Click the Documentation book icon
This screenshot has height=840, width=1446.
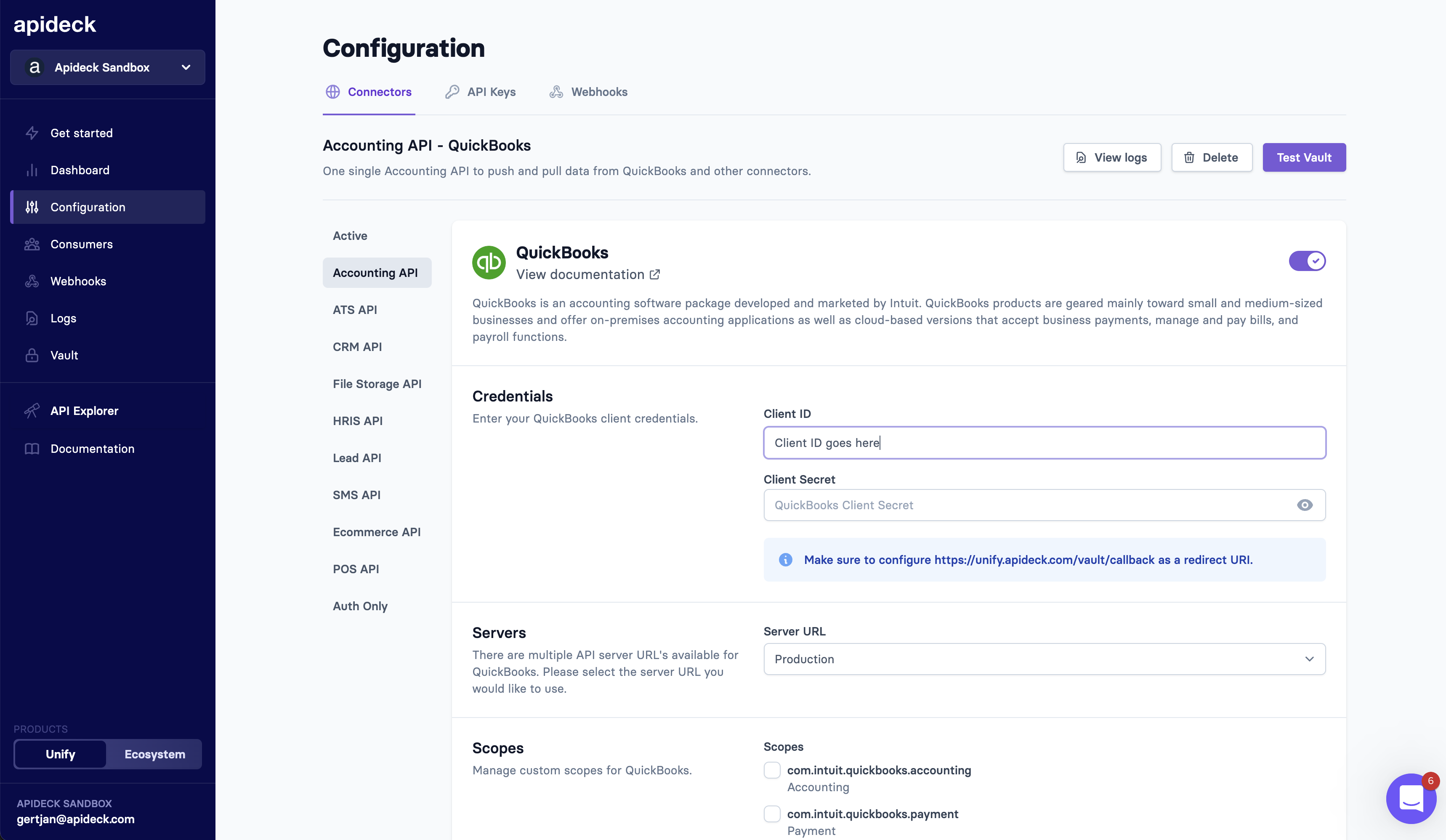click(32, 449)
